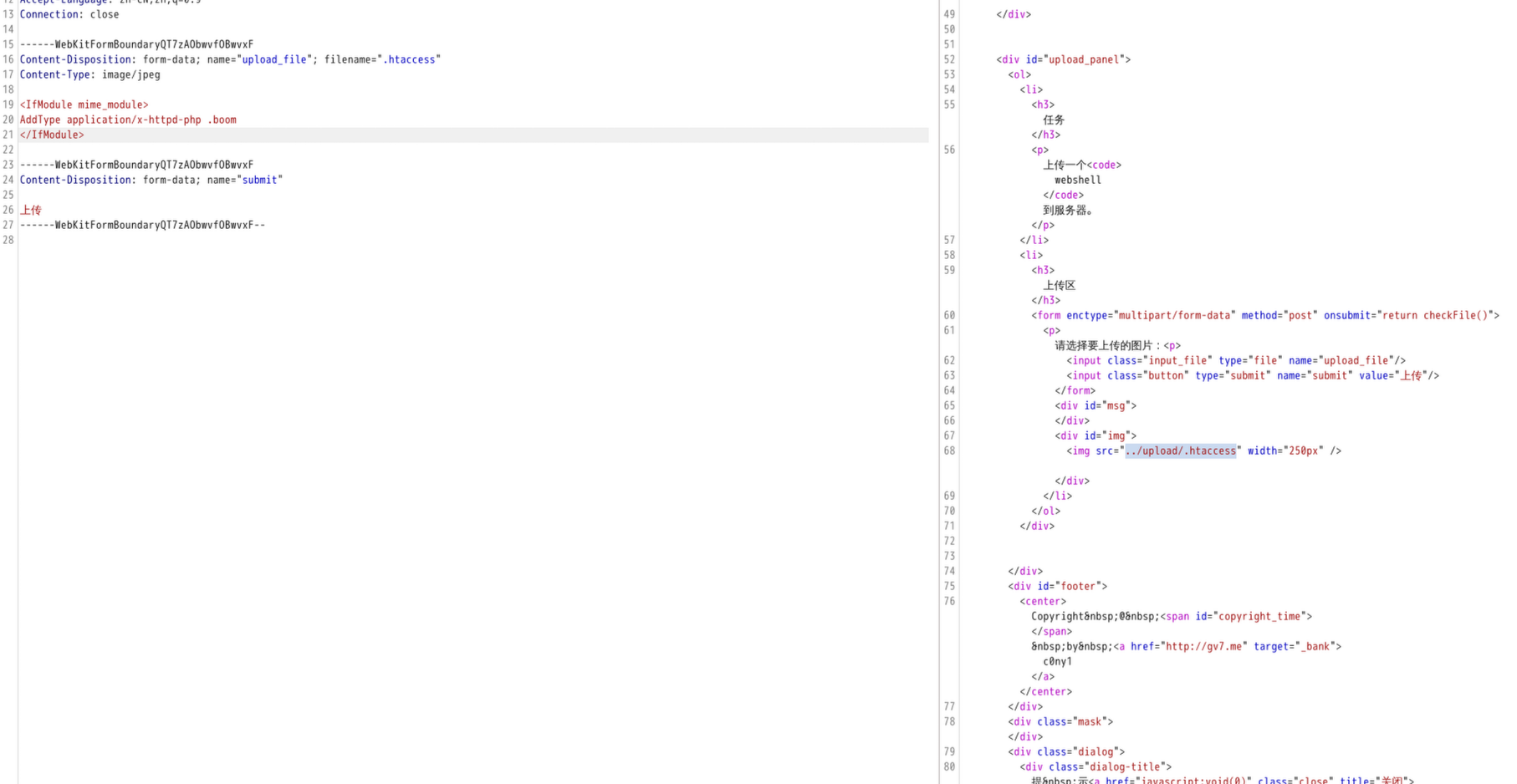Click the name="upload_file" value in Content-Disposition

click(x=274, y=59)
